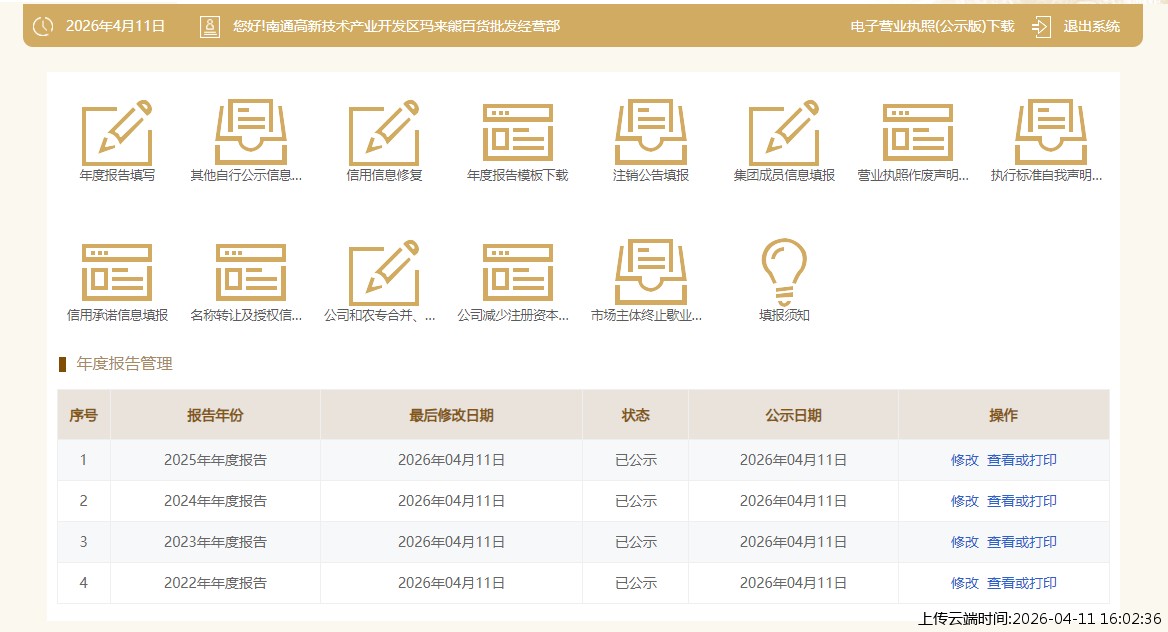This screenshot has height=632, width=1168.
Task: Open 市场主体终止歇业 tray icon
Action: (651, 273)
